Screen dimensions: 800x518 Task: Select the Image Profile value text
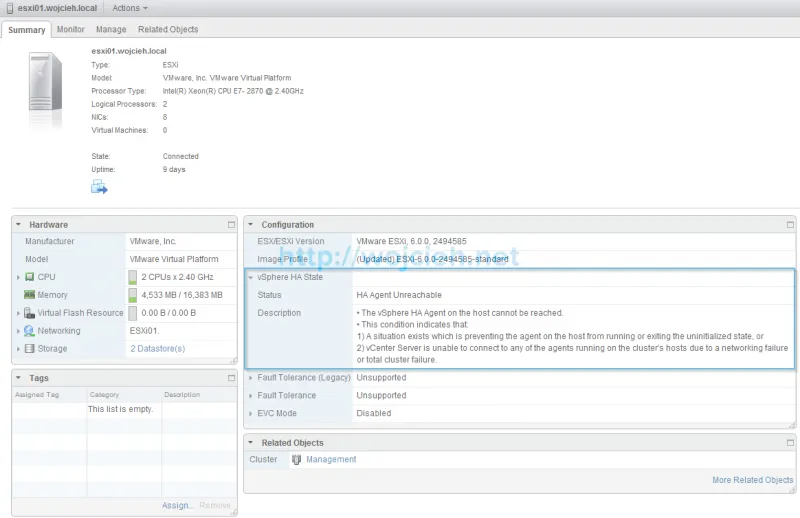(432, 259)
